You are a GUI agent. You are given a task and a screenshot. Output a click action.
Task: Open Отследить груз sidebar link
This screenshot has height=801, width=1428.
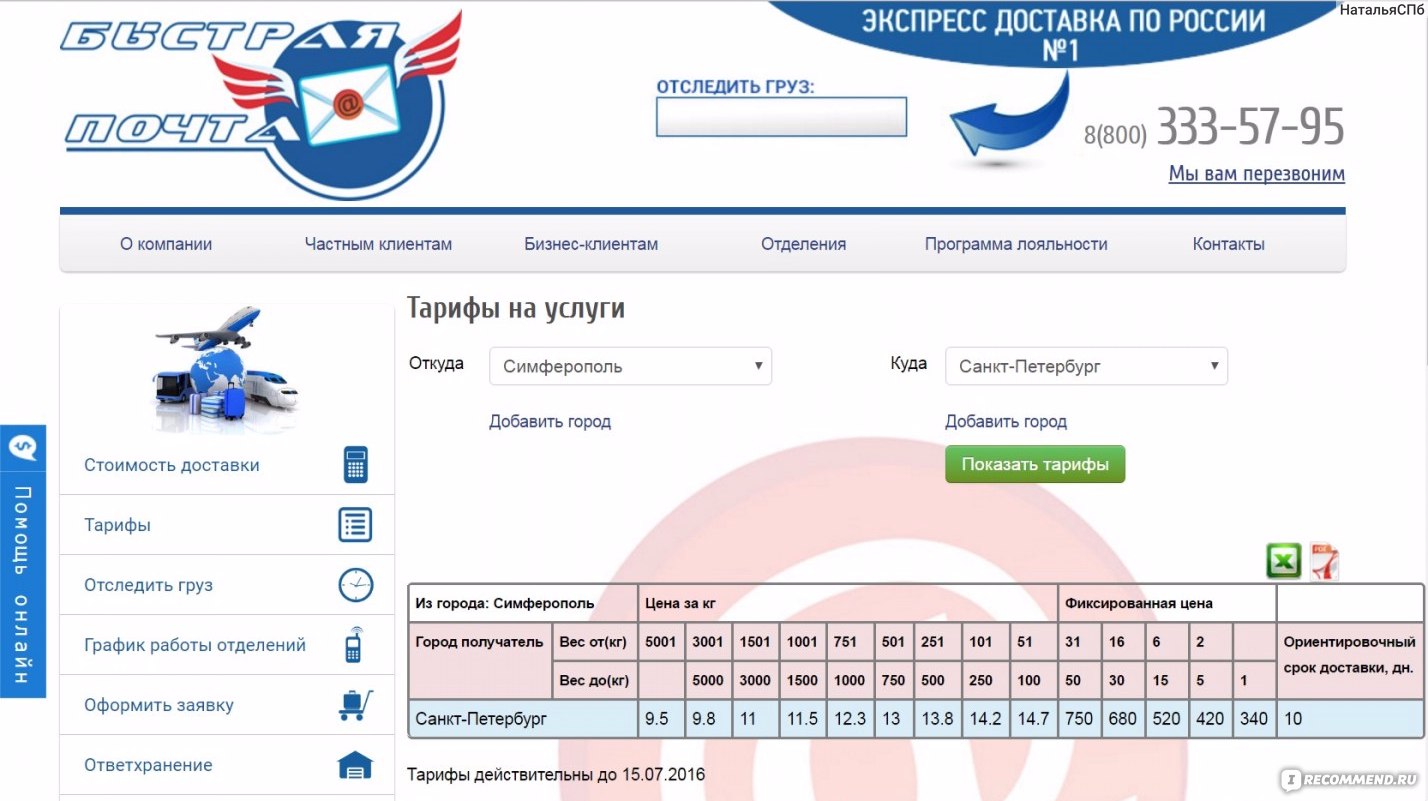tap(148, 585)
